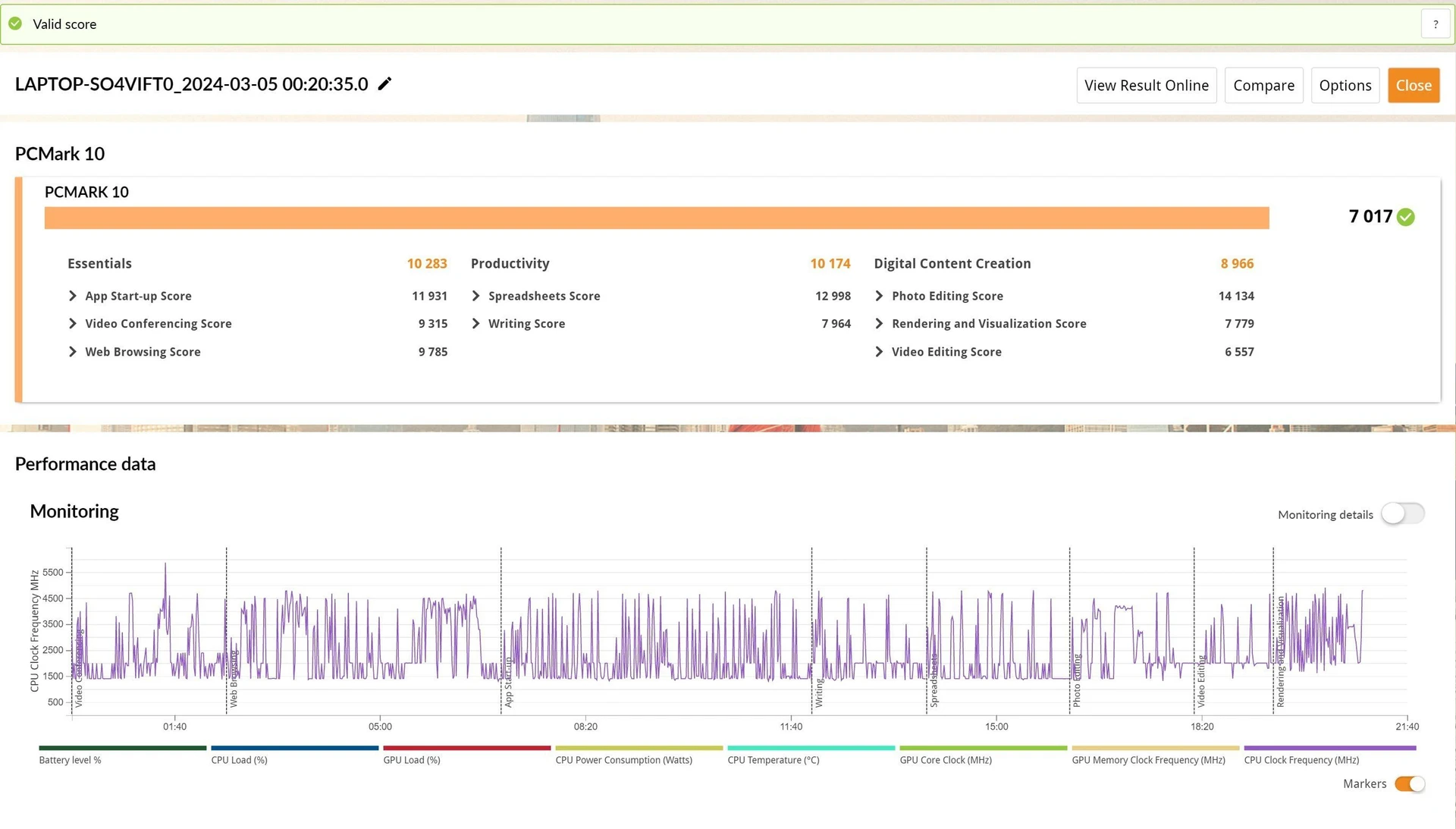Select CPU Power Consumption legend swatch
Image resolution: width=1456 pixels, height=829 pixels.
[x=639, y=748]
